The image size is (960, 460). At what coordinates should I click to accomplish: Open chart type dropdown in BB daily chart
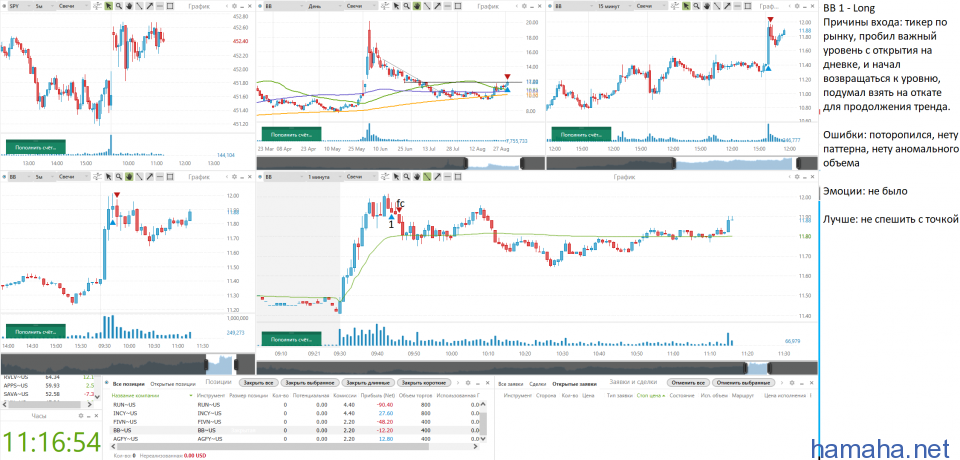point(360,6)
